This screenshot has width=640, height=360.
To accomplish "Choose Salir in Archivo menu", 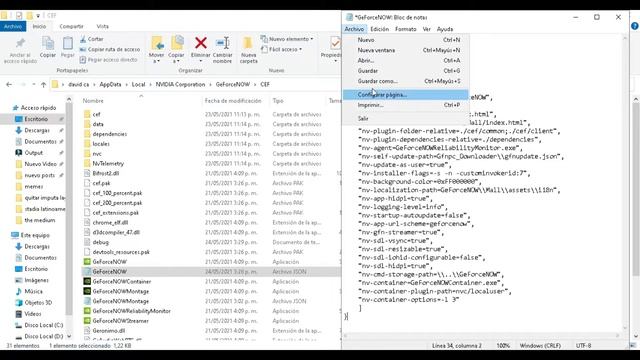I will tap(406, 118).
